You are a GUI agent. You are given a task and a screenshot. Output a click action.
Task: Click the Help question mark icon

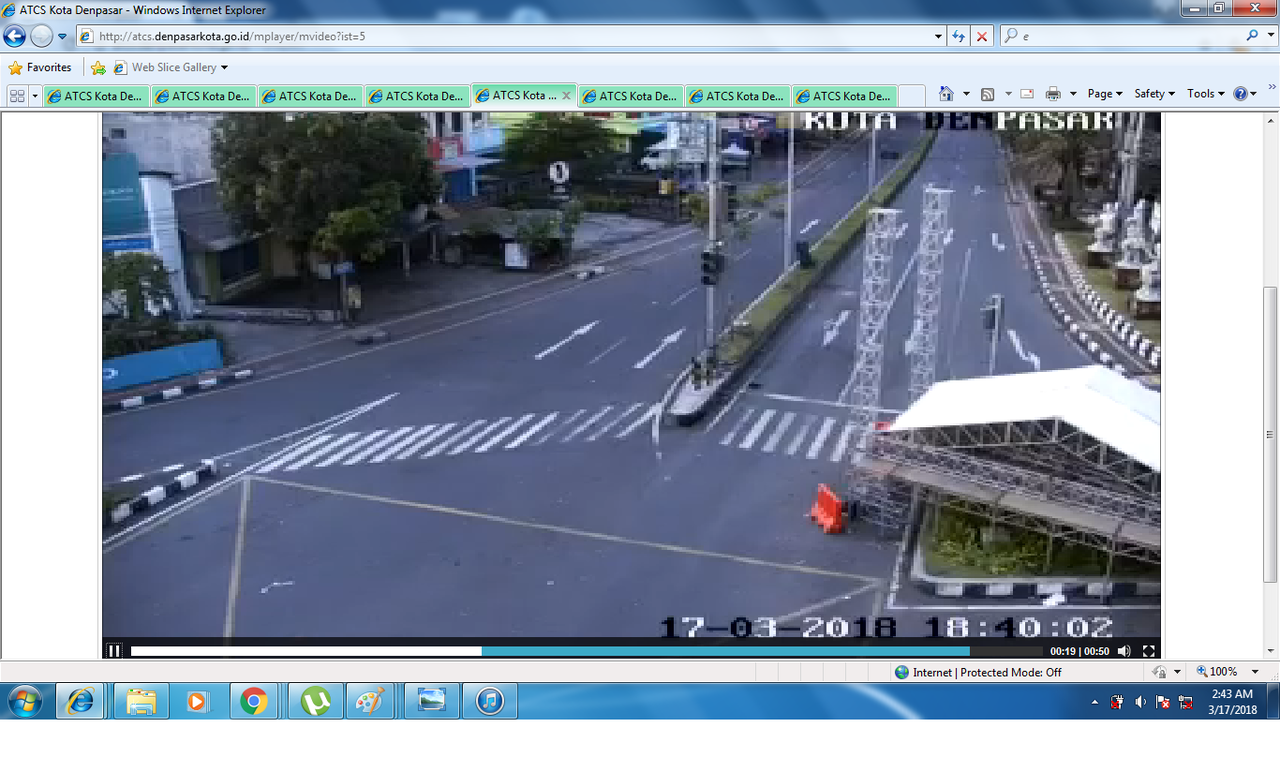1240,94
